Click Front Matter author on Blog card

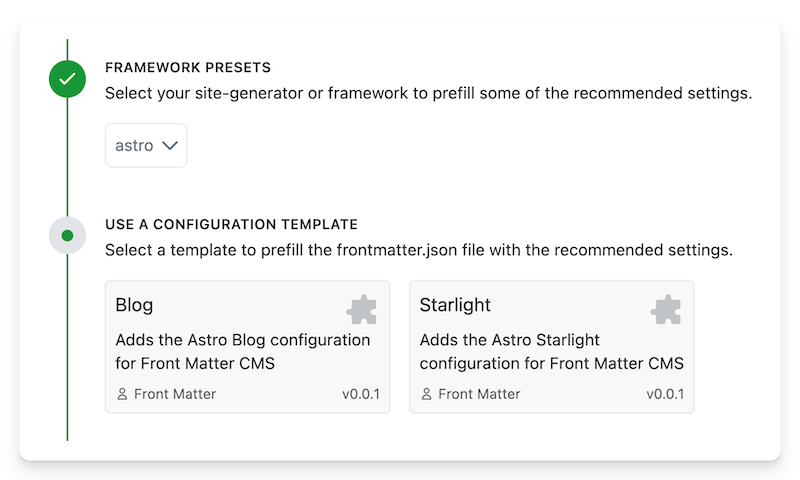point(175,394)
